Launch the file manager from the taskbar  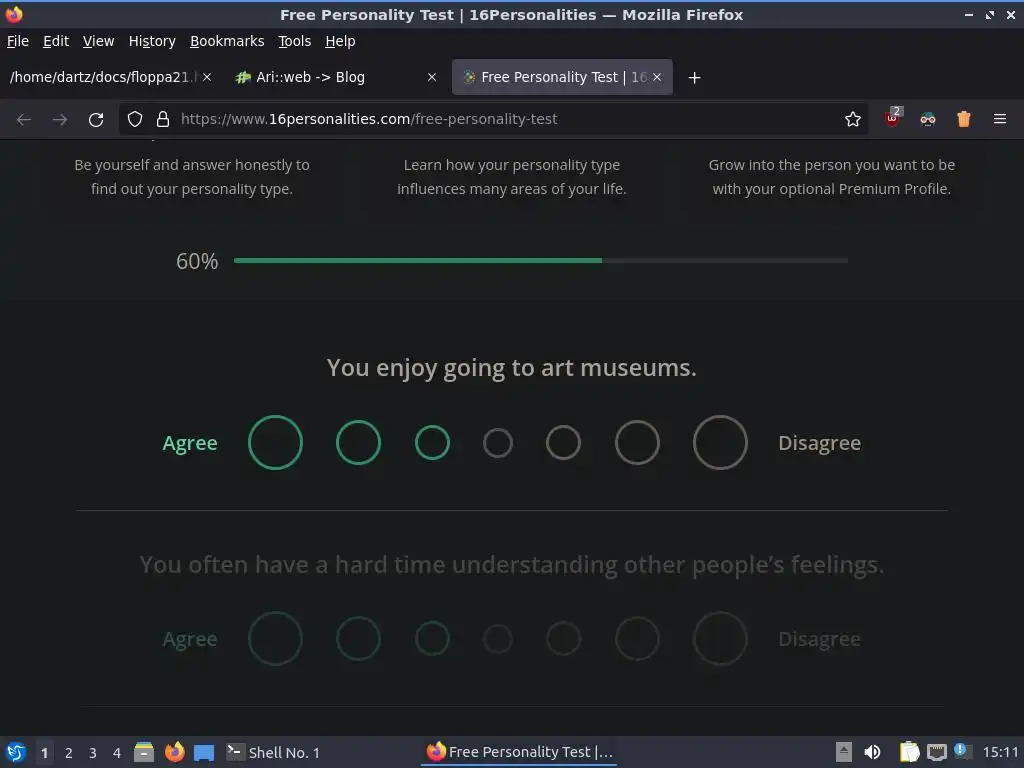tap(144, 752)
